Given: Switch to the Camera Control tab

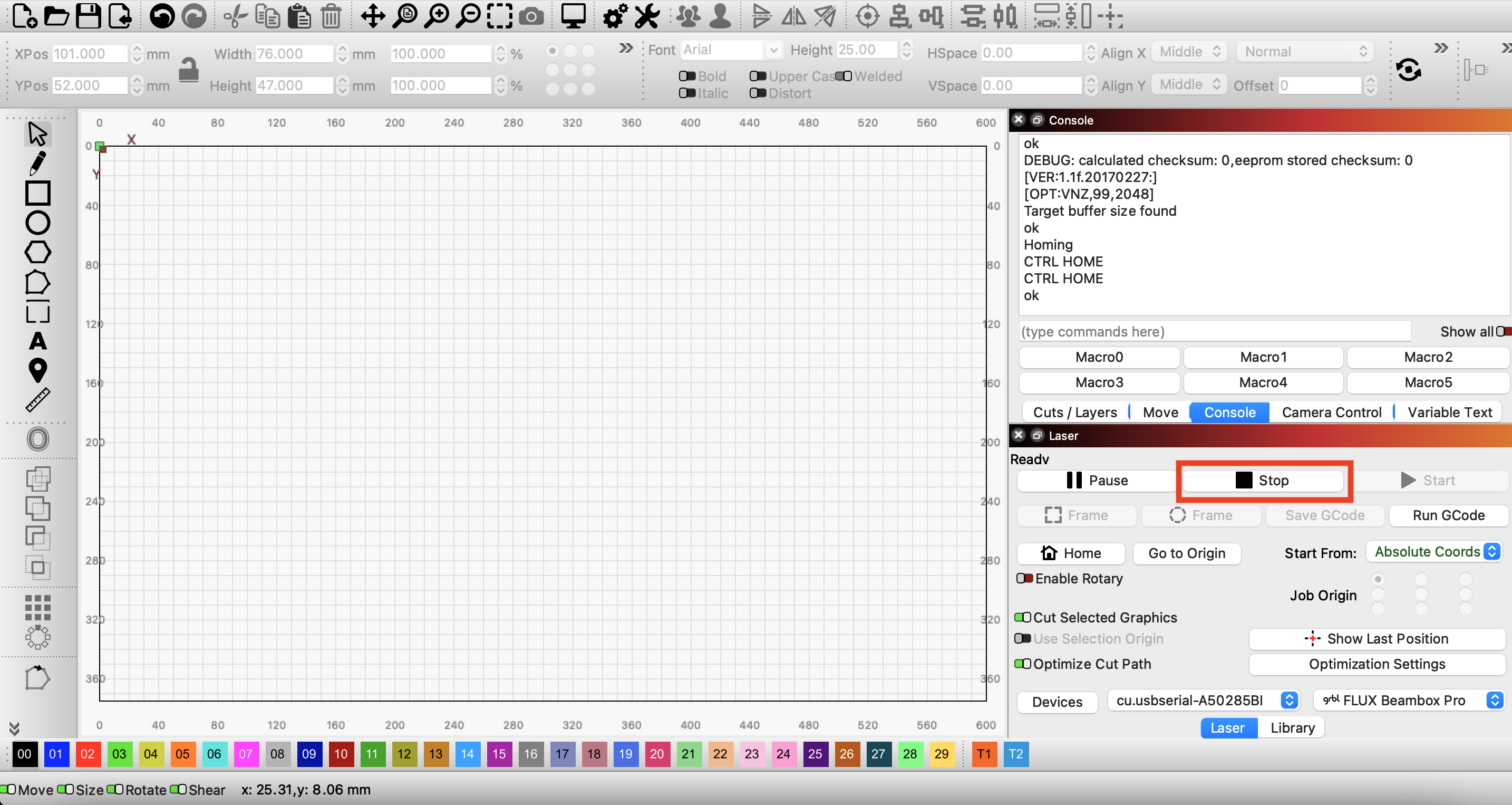Looking at the screenshot, I should [x=1331, y=412].
